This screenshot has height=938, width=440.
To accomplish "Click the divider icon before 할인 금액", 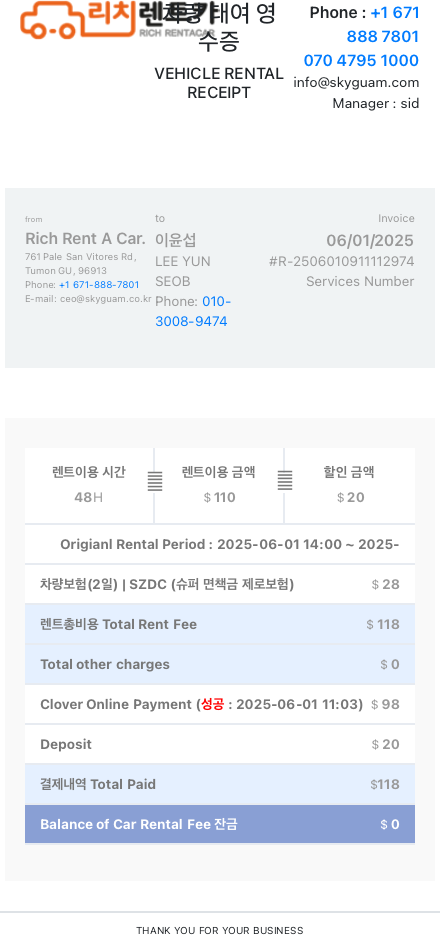I will click(285, 481).
